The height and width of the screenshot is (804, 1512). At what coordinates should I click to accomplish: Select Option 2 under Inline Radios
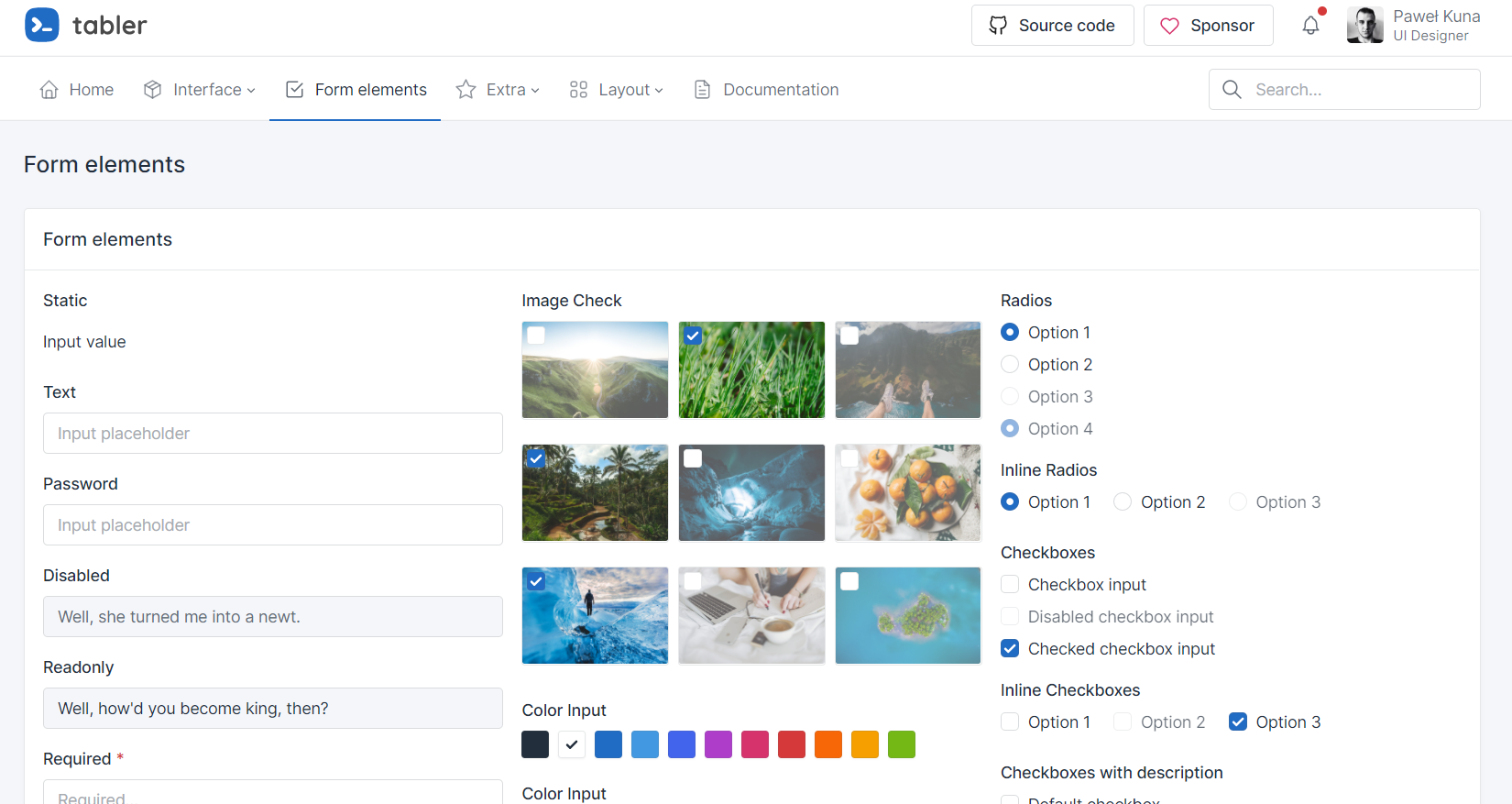[1123, 501]
